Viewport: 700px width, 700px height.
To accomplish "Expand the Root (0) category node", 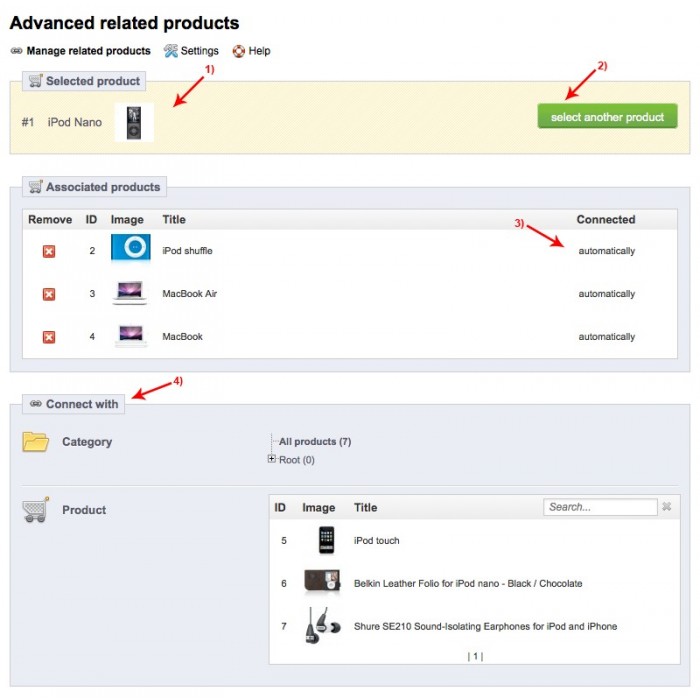I will [x=271, y=458].
